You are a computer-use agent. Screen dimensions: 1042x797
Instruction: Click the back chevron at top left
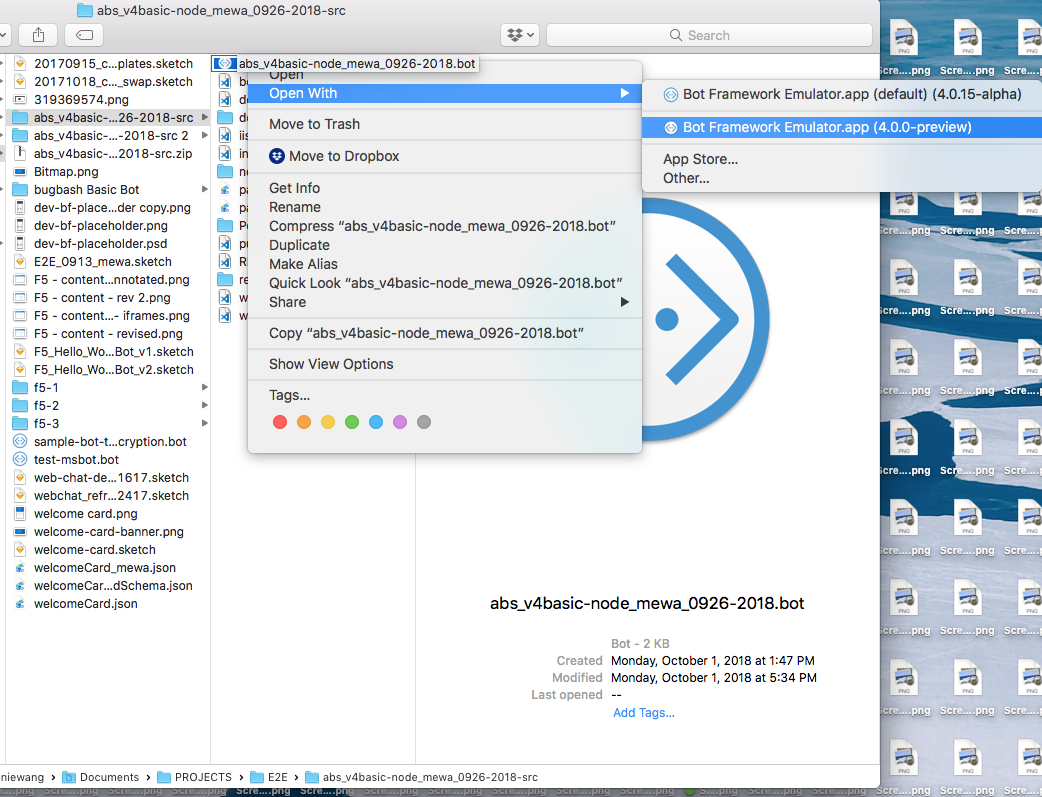coord(4,34)
